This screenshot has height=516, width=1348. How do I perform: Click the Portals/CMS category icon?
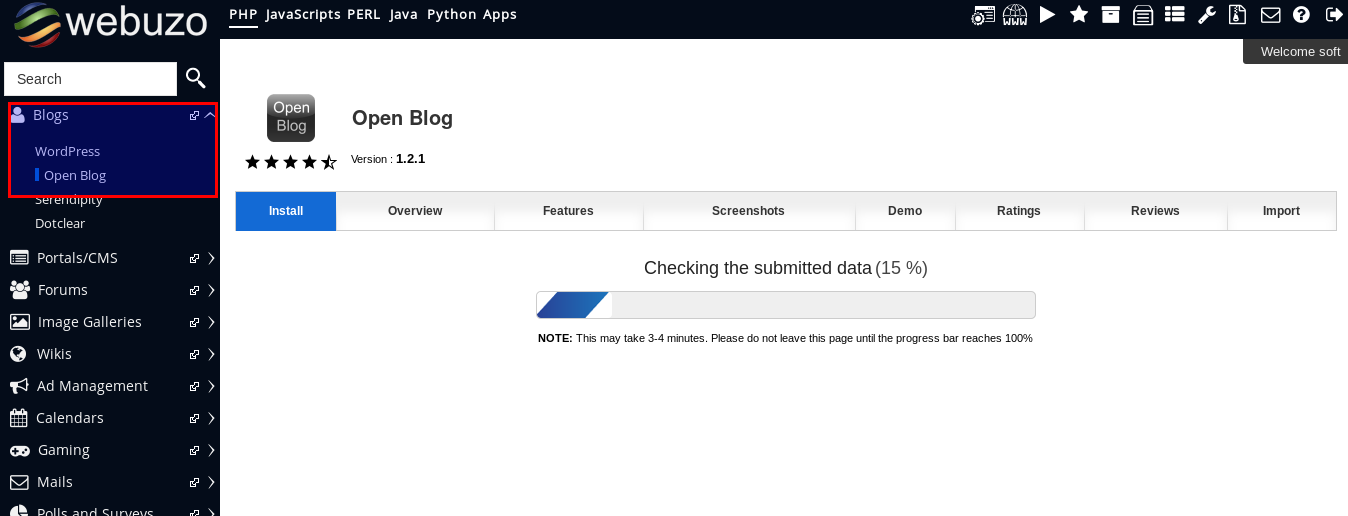click(x=19, y=258)
